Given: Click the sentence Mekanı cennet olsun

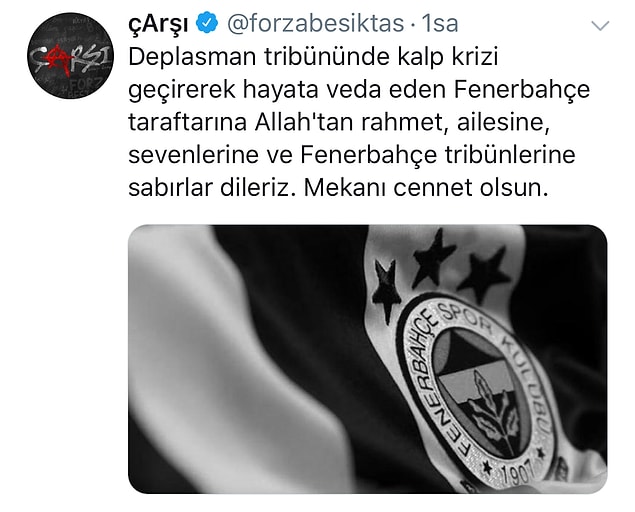Looking at the screenshot, I should coord(426,188).
